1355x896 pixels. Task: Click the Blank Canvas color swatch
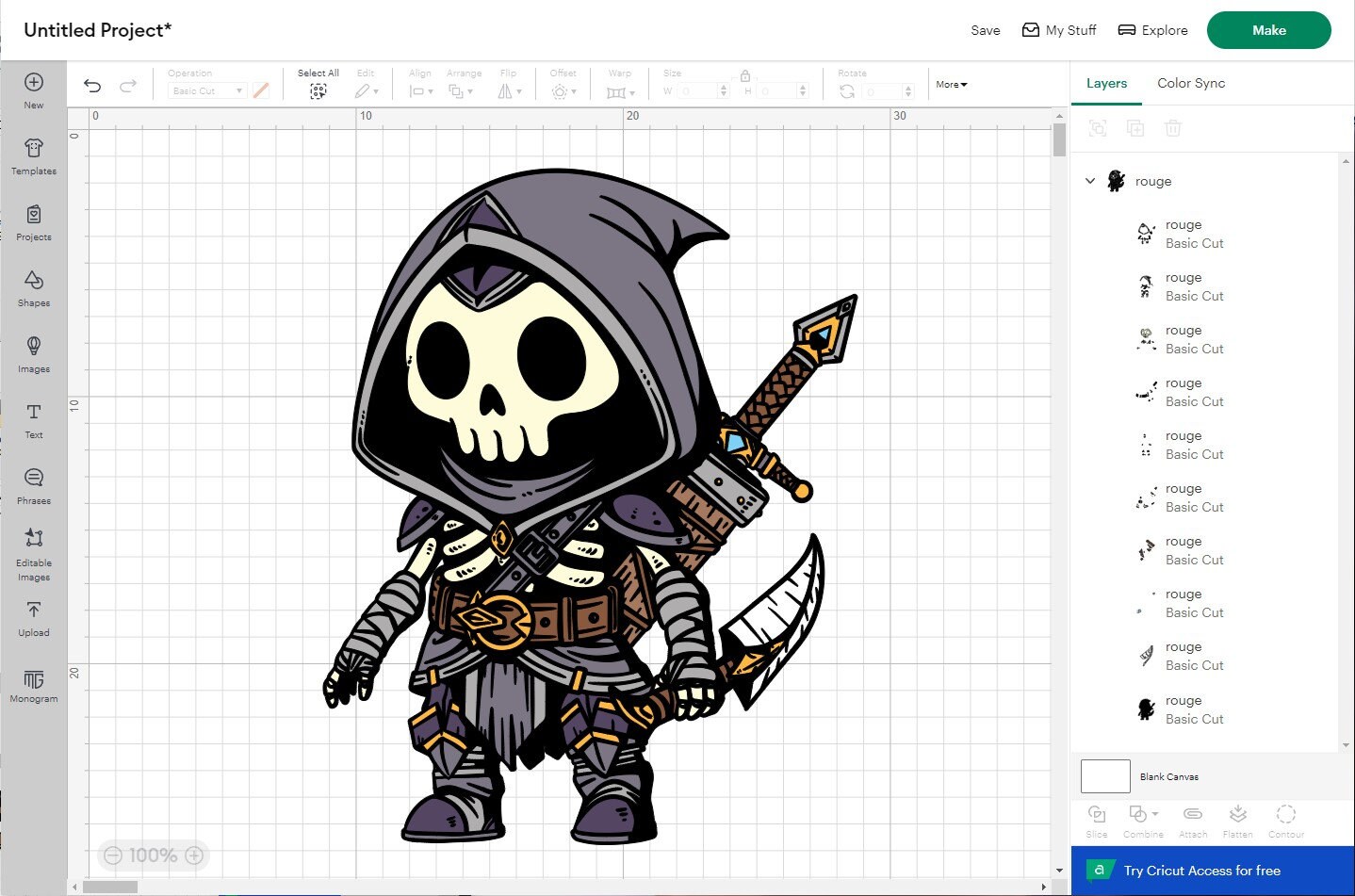pyautogui.click(x=1104, y=775)
